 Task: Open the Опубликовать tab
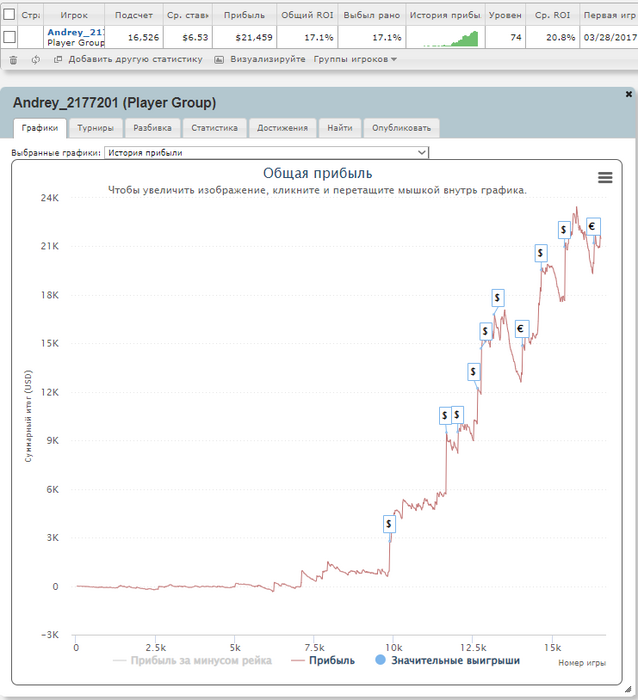(401, 128)
